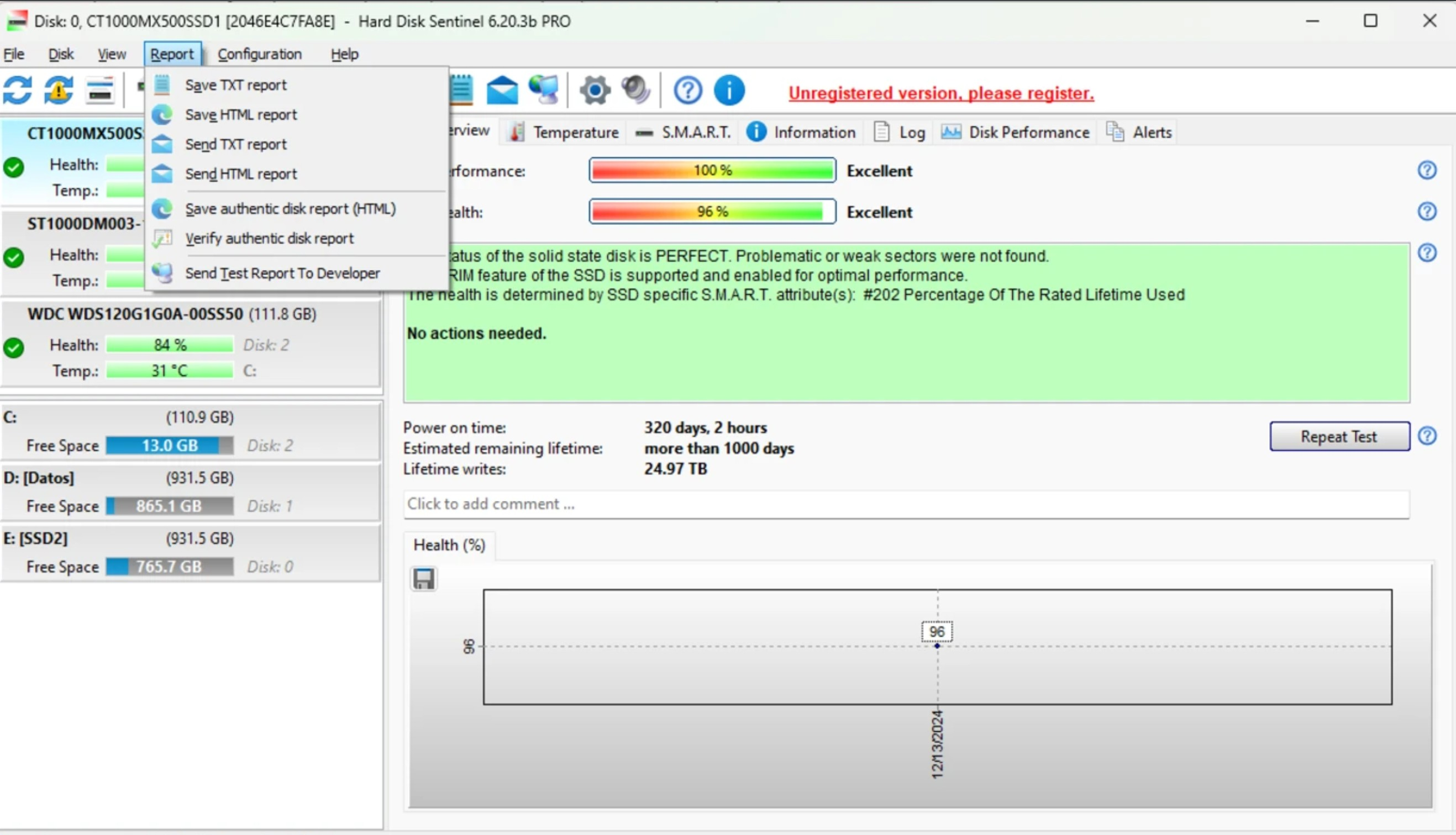Click the blue info about toolbar icon
The image size is (1456, 835).
tap(729, 91)
